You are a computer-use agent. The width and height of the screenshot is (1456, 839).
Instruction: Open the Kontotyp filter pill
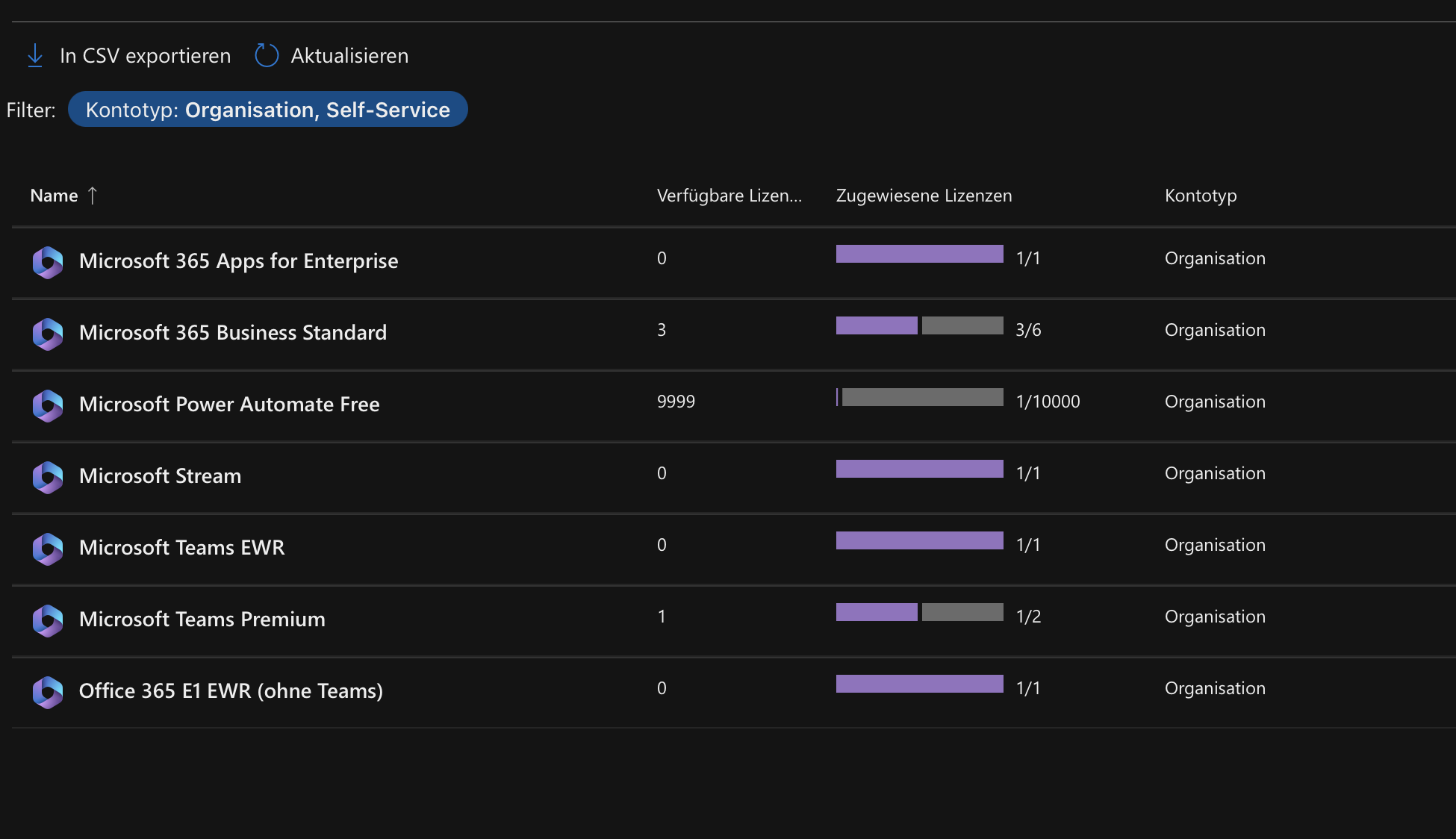[268, 110]
